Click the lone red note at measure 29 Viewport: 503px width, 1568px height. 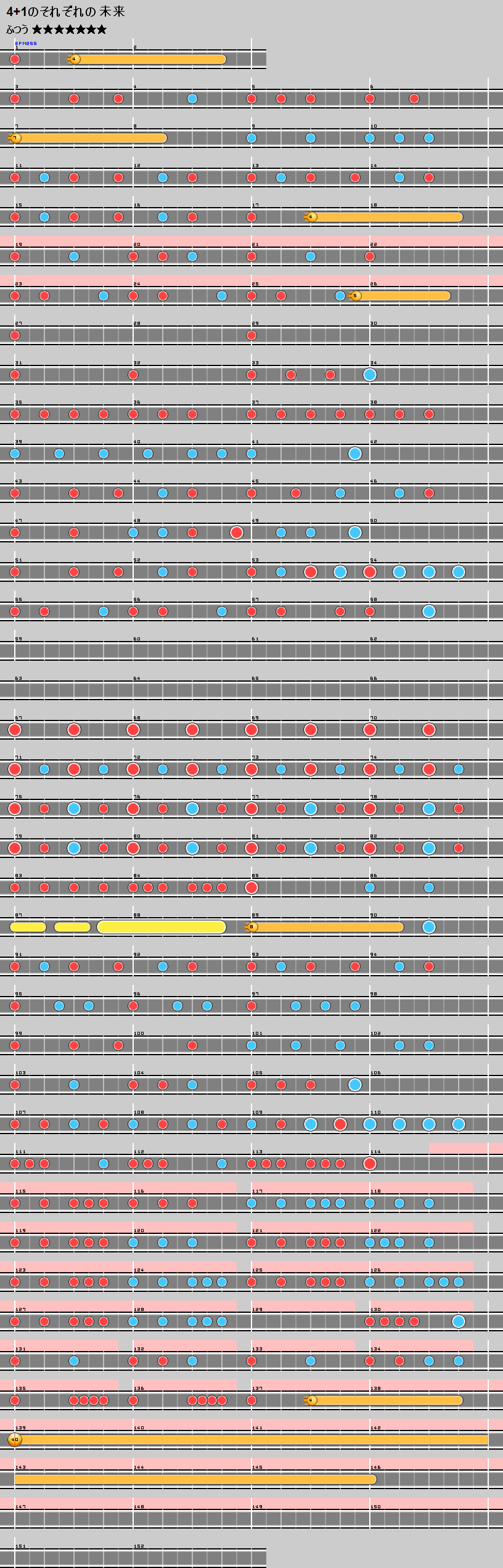pyautogui.click(x=251, y=335)
